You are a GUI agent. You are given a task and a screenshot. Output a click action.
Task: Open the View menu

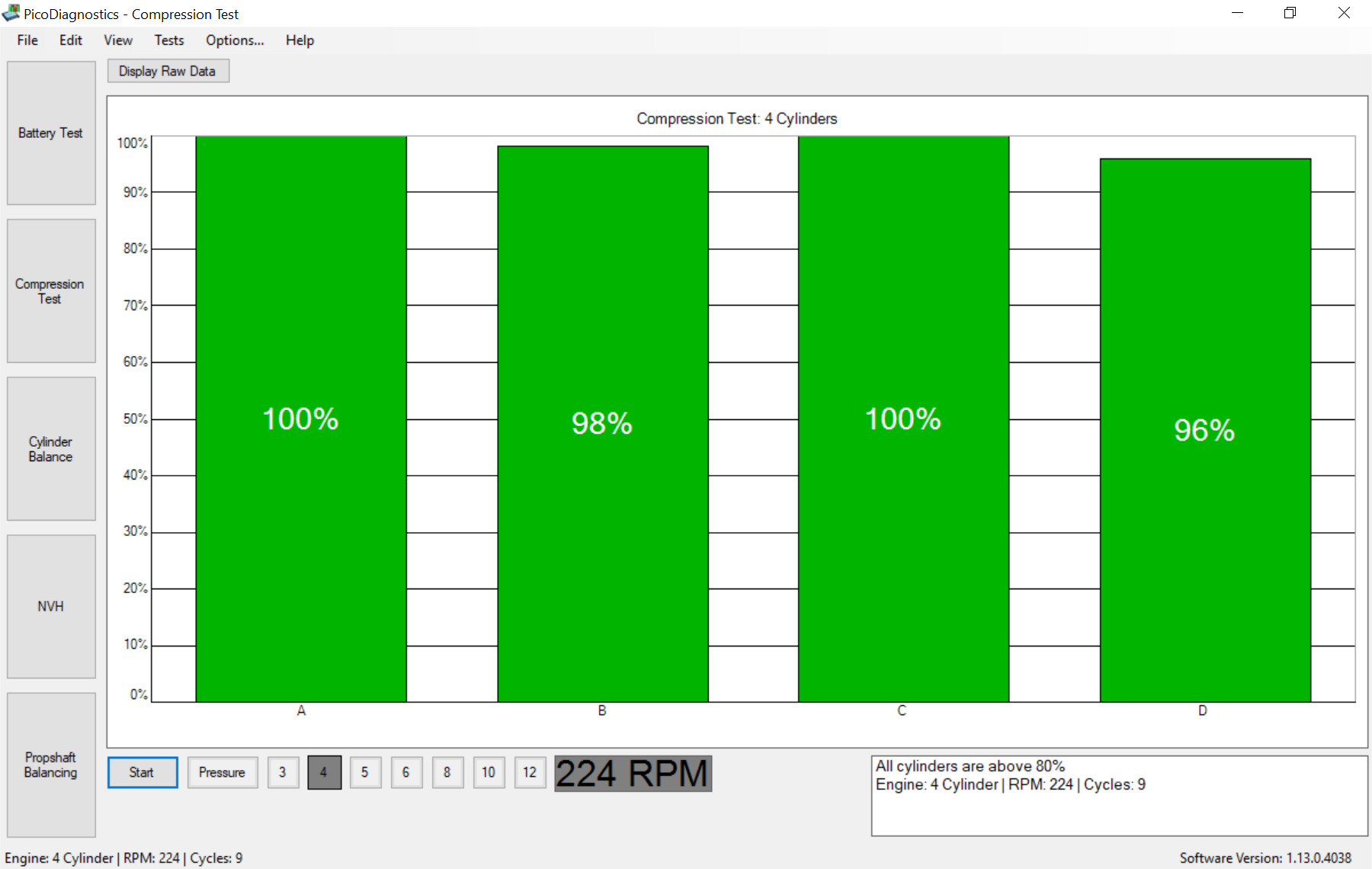click(x=118, y=40)
